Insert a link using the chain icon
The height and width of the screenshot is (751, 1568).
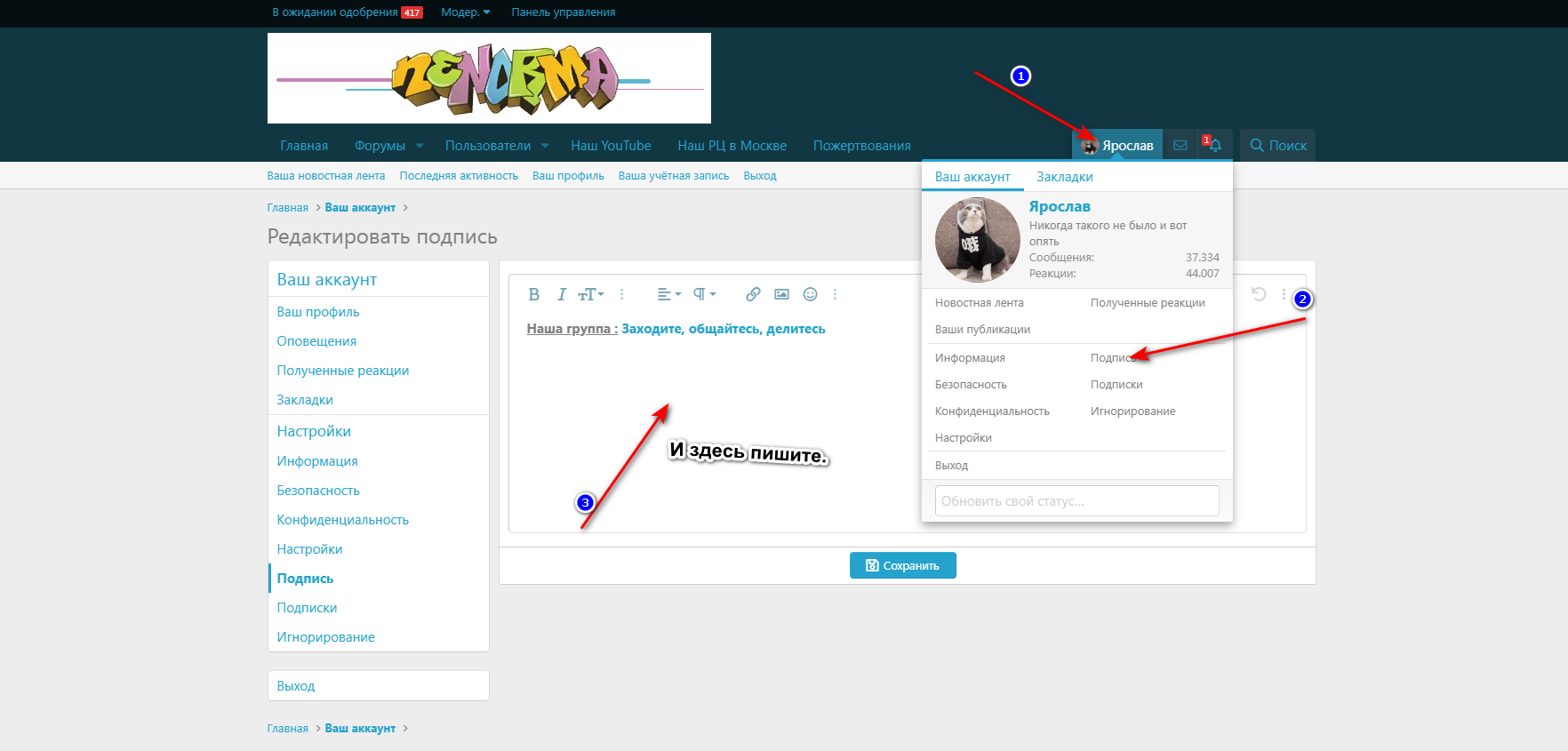tap(753, 294)
